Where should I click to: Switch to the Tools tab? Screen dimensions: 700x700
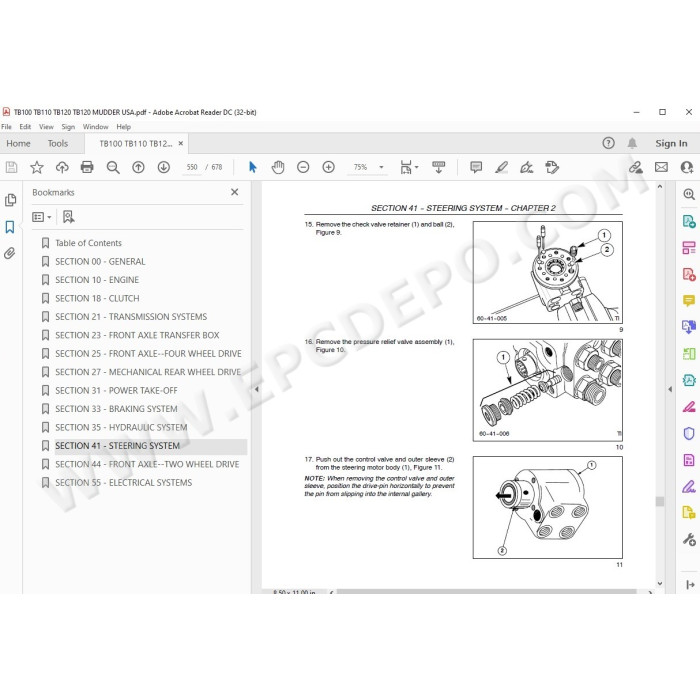pyautogui.click(x=58, y=143)
